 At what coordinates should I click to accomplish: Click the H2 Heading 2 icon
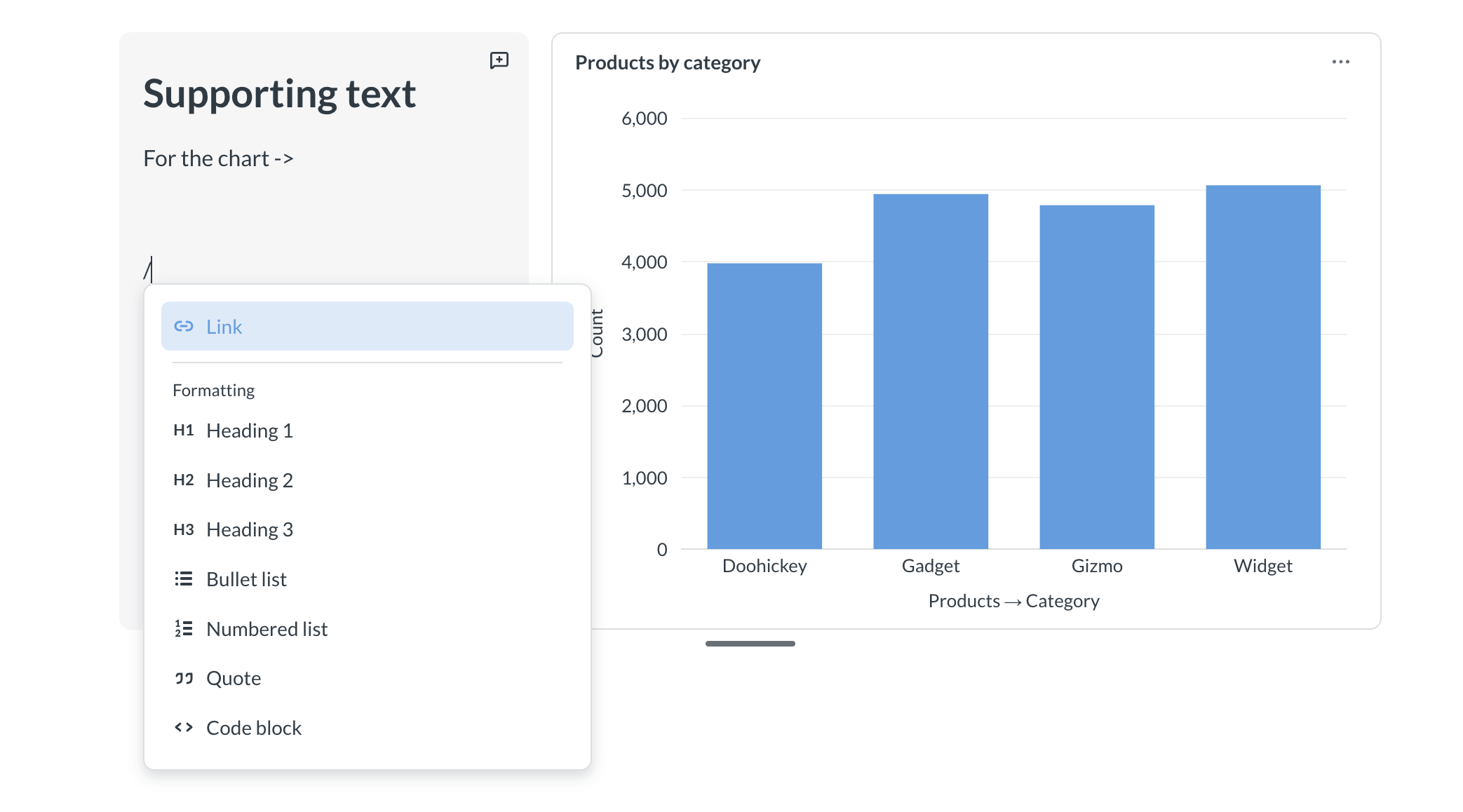pyautogui.click(x=184, y=480)
